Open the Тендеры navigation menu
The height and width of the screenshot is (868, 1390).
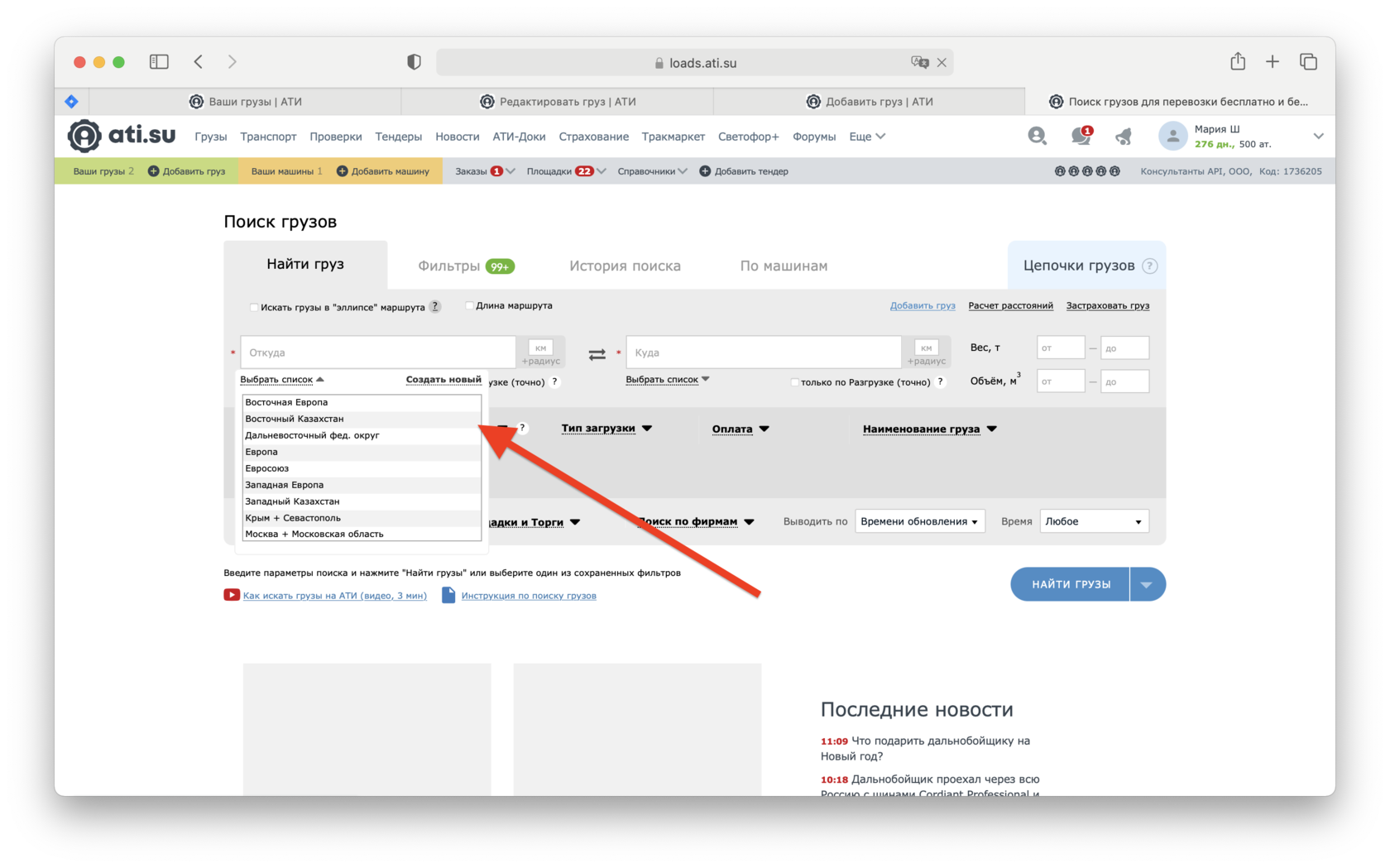coord(398,137)
